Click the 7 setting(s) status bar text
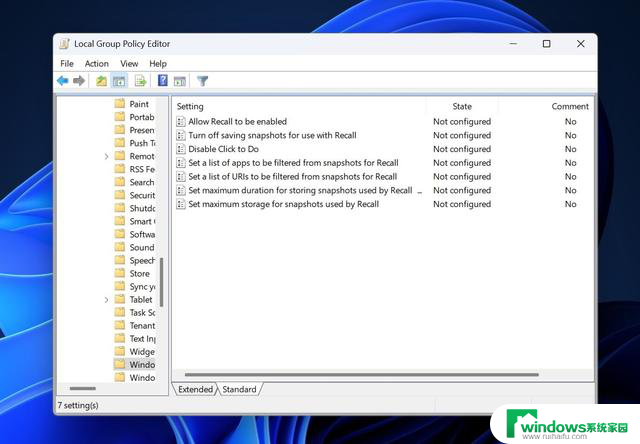 78,405
